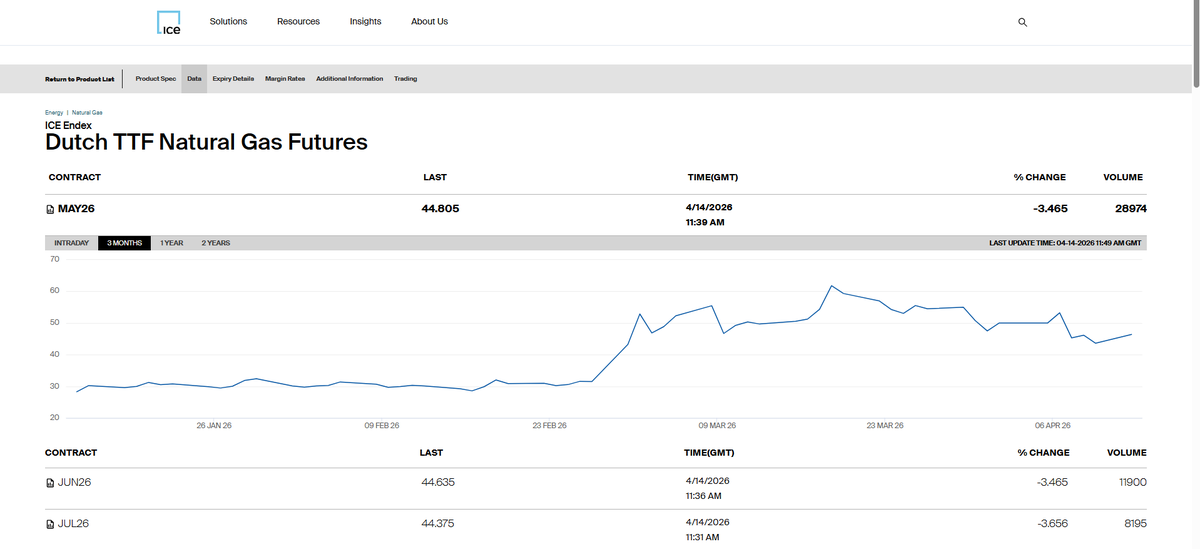The width and height of the screenshot is (1200, 549).
Task: Click the MAY26 volume 28974
Action: coord(1130,209)
